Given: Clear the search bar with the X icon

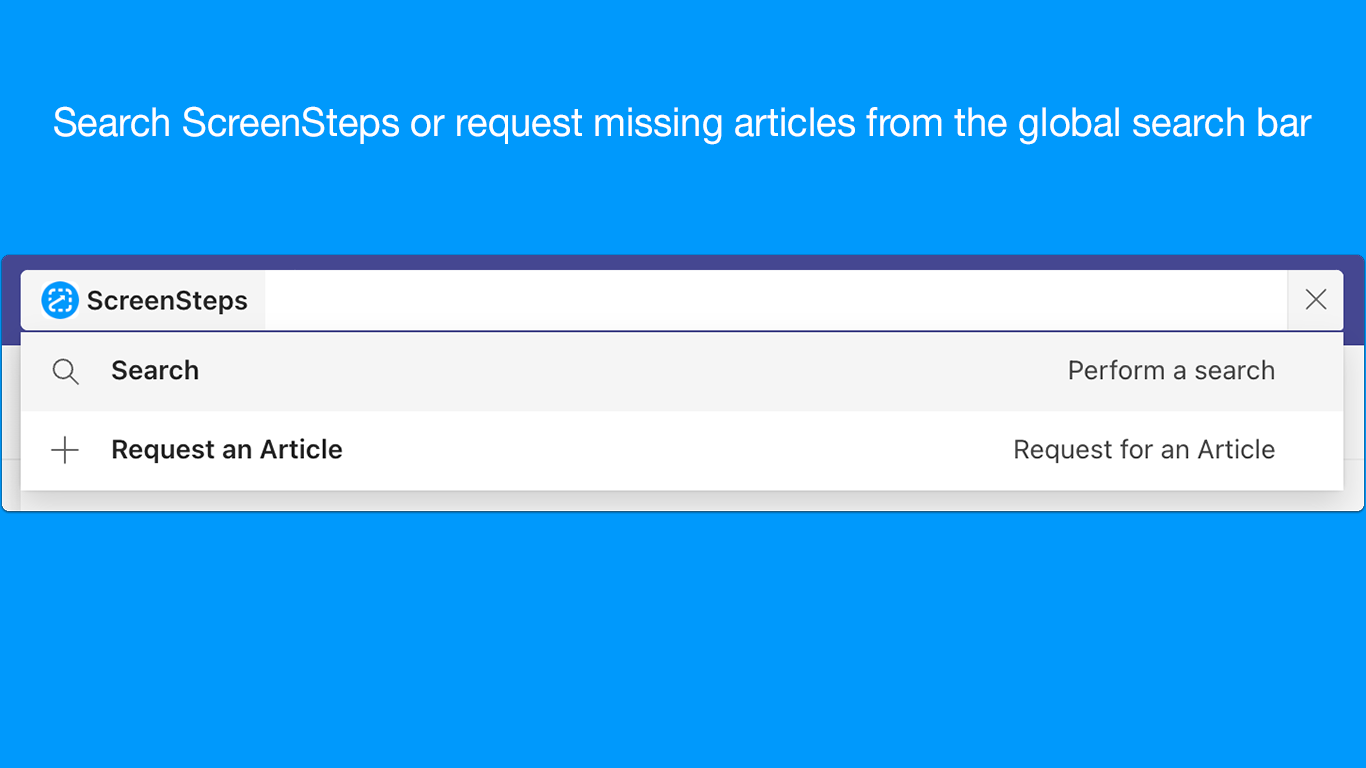Looking at the screenshot, I should pos(1315,300).
